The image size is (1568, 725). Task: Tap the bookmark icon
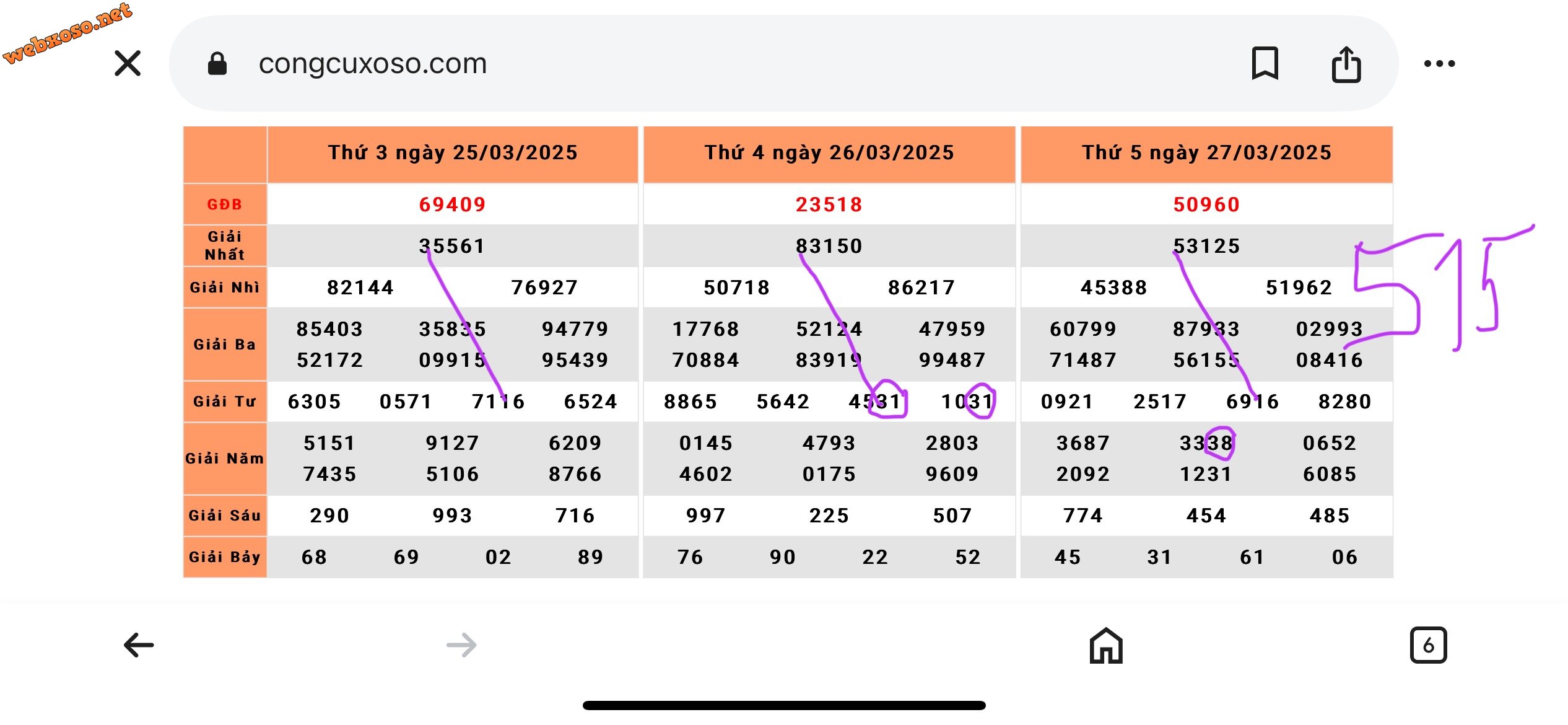1265,63
